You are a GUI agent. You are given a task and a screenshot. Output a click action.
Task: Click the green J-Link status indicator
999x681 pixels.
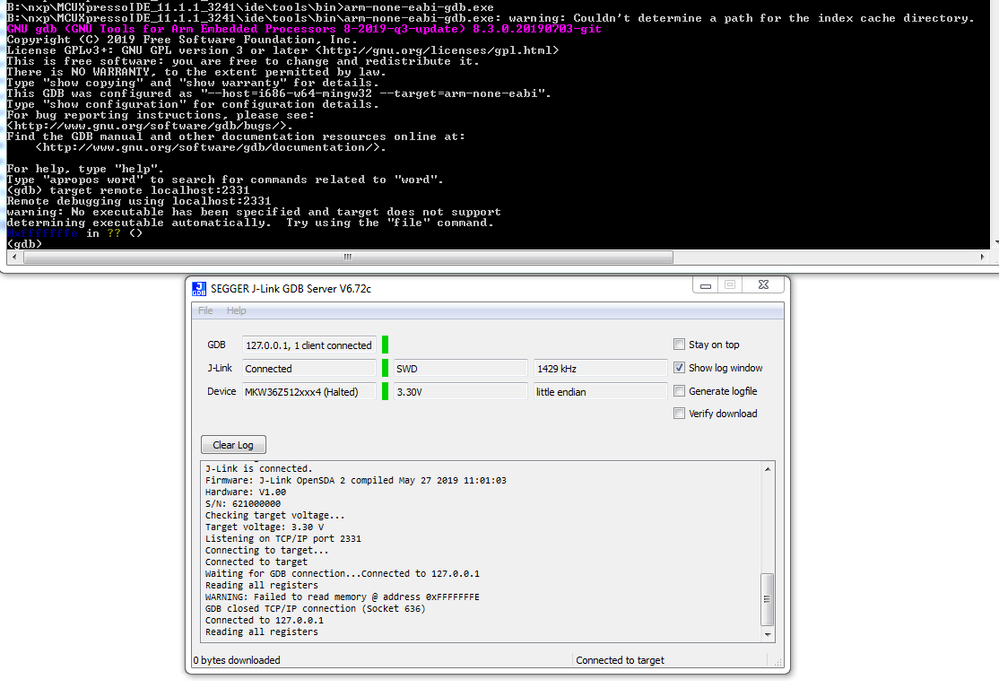pos(385,368)
